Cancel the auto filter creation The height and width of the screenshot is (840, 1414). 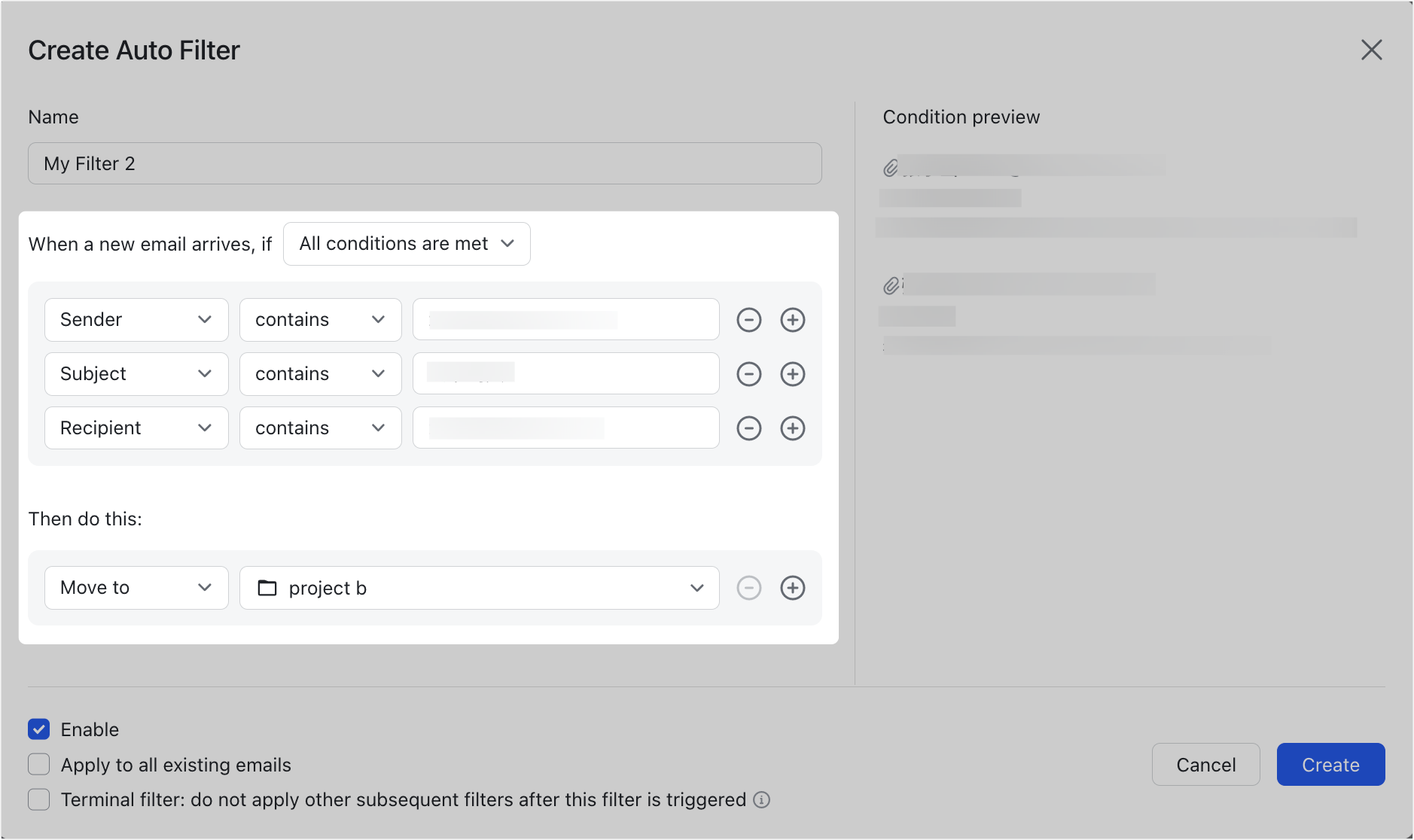coord(1205,764)
